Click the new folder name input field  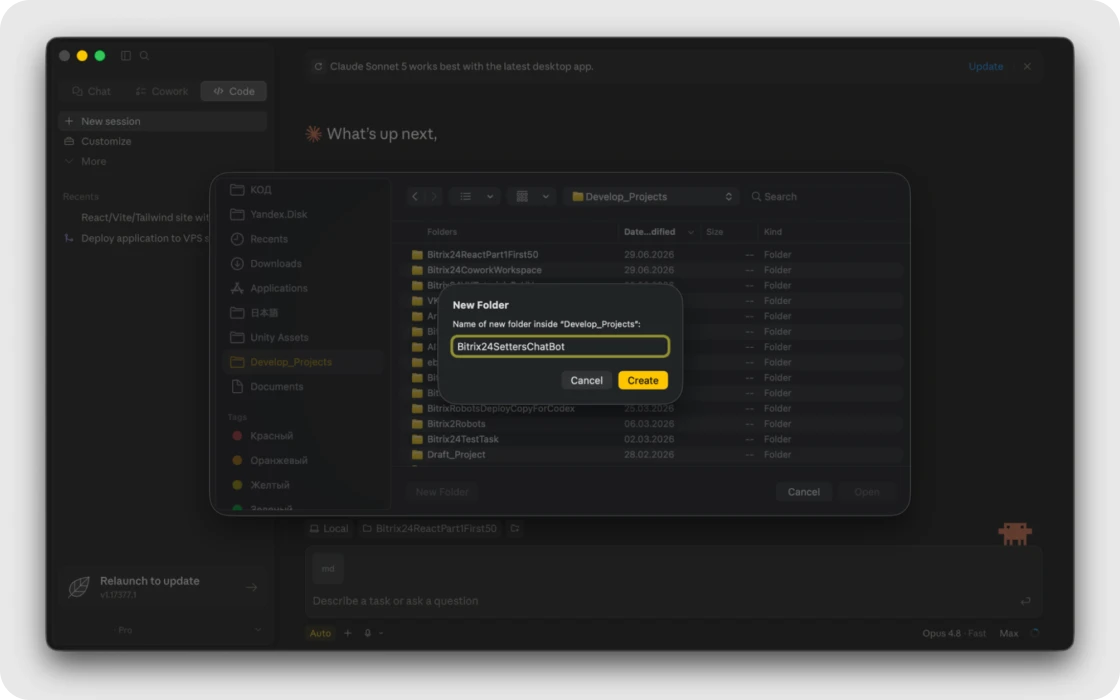point(560,346)
